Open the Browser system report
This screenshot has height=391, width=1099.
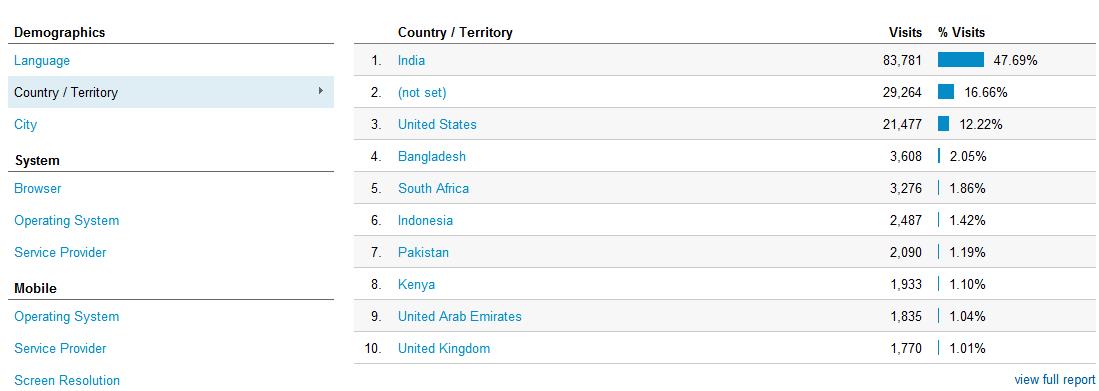pos(38,188)
